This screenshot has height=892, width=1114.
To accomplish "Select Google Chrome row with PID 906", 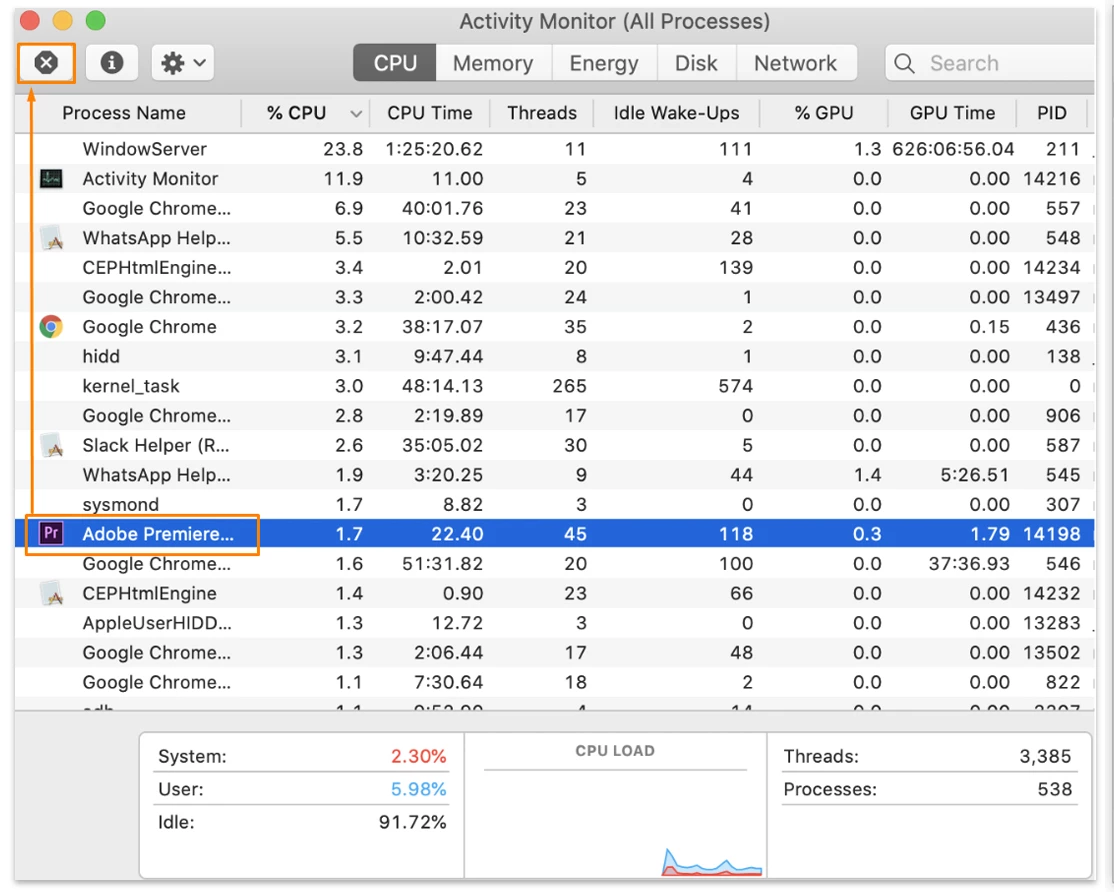I will (554, 415).
